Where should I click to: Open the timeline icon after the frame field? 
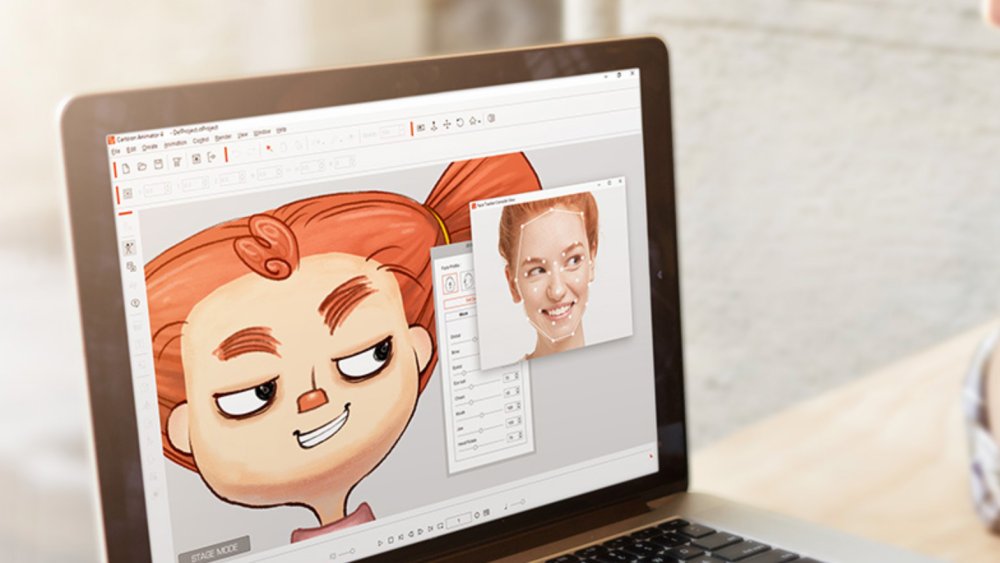point(486,512)
